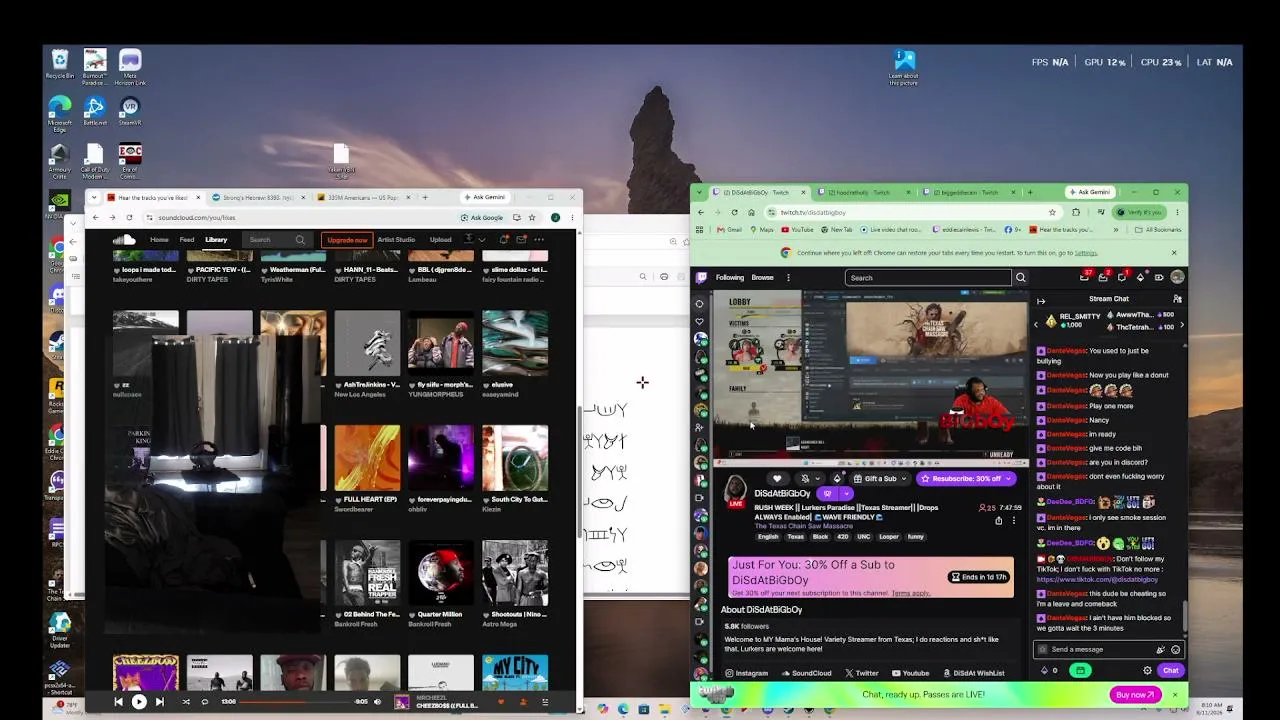The width and height of the screenshot is (1280, 720).
Task: Click the Texas tag chip
Action: 795,537
